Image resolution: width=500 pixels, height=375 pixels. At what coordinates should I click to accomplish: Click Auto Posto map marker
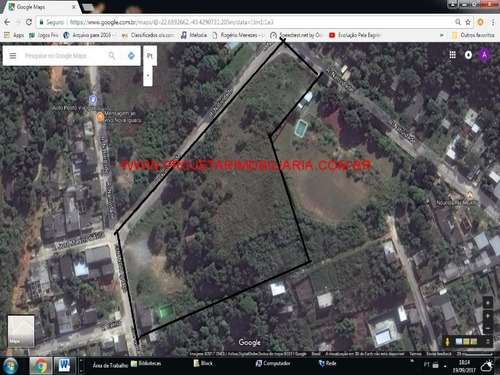coord(93,99)
